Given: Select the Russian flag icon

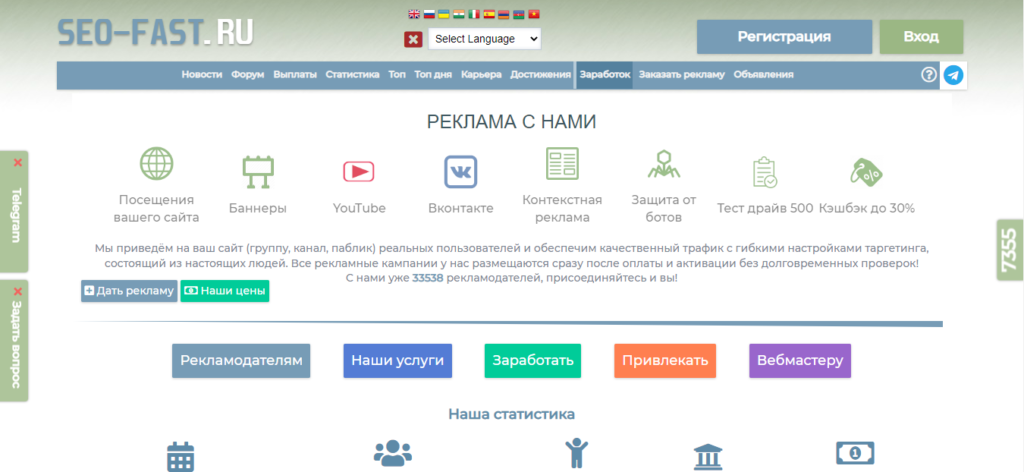Looking at the screenshot, I should [429, 14].
